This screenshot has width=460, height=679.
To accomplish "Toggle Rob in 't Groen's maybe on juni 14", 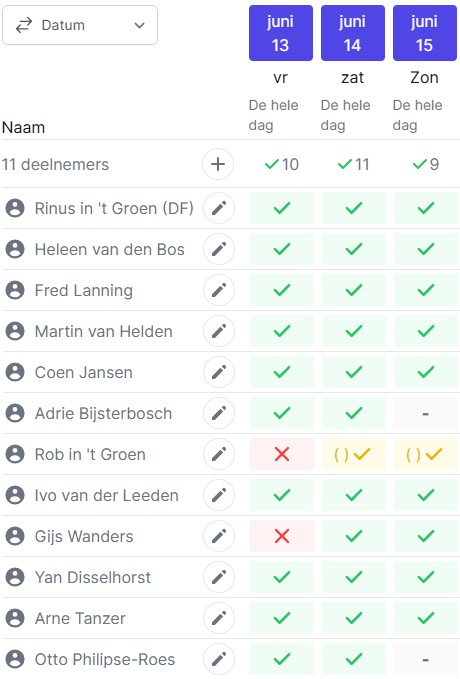I will (353, 454).
